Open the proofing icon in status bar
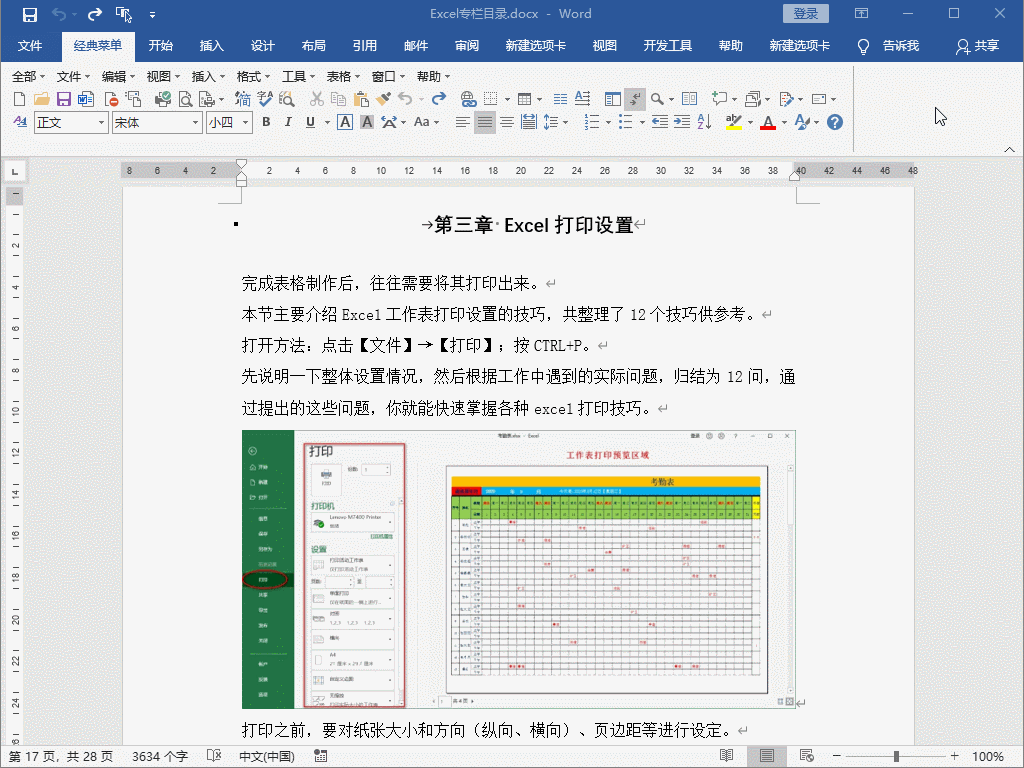Screen dimensions: 1024x768 click(x=214, y=756)
